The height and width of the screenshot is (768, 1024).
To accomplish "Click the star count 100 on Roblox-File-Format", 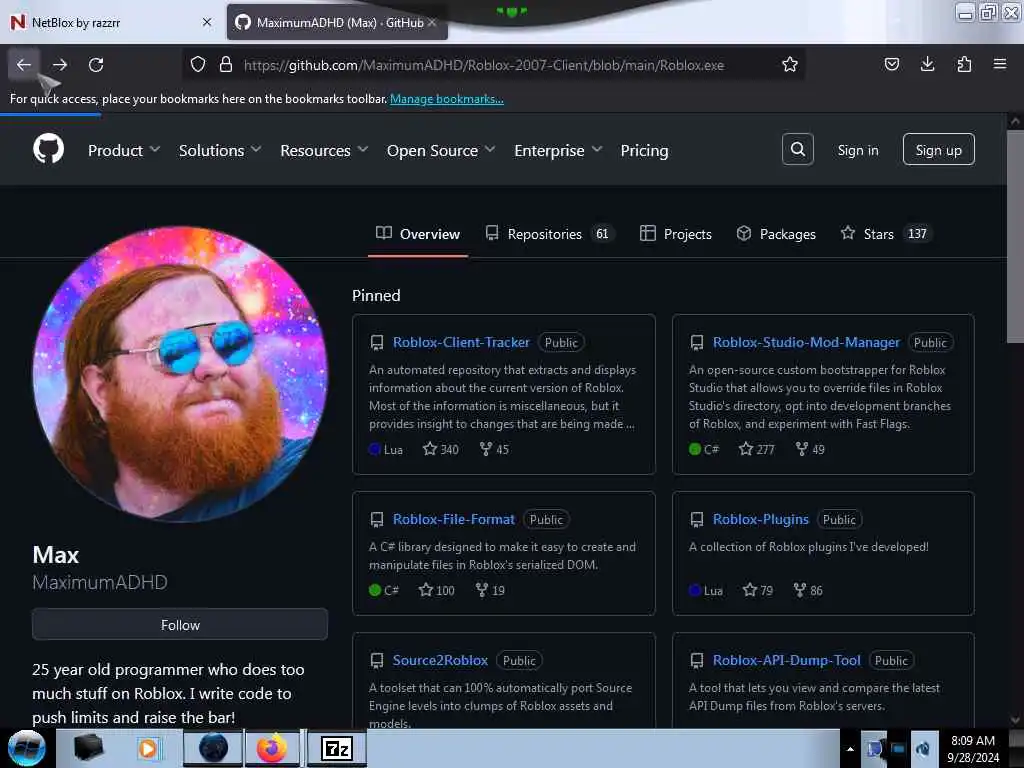I will tap(436, 590).
